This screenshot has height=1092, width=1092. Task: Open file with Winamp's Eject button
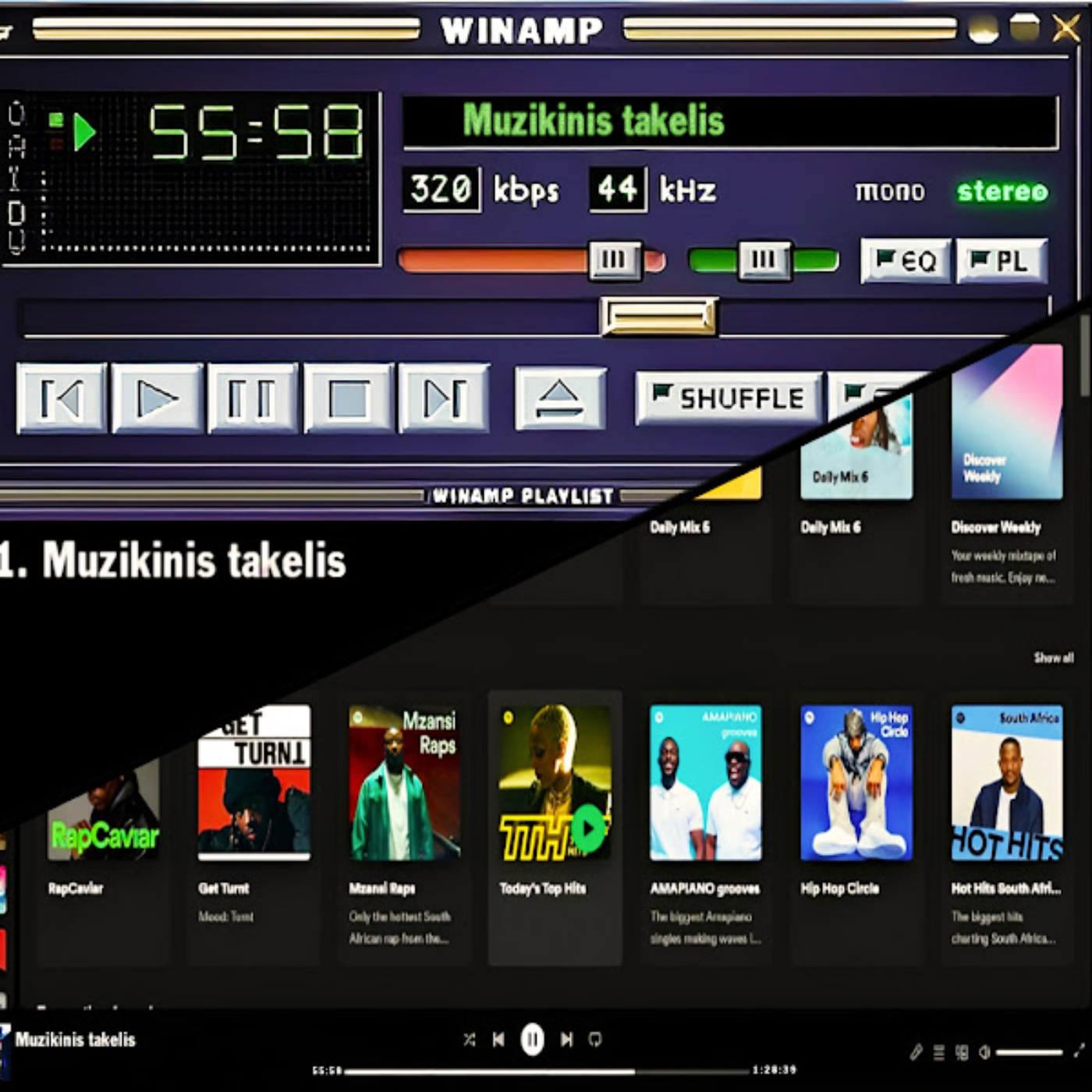point(560,399)
